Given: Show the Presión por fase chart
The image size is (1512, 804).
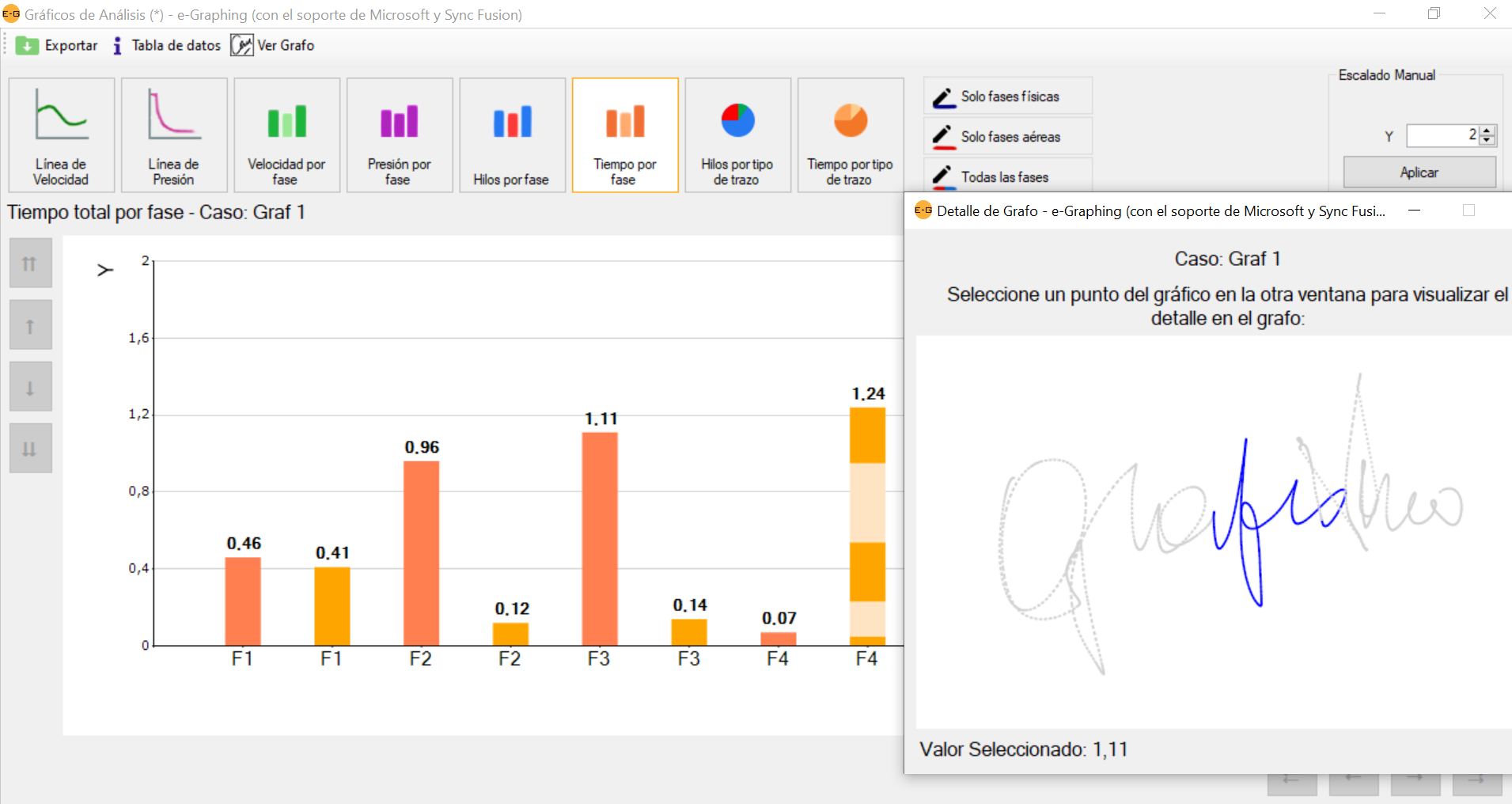Looking at the screenshot, I should pyautogui.click(x=400, y=135).
